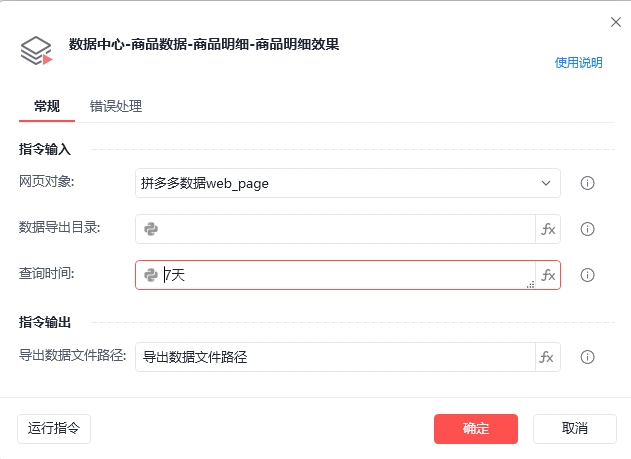
Task: Click the 导出数据文件路径 output field
Action: tap(335, 357)
